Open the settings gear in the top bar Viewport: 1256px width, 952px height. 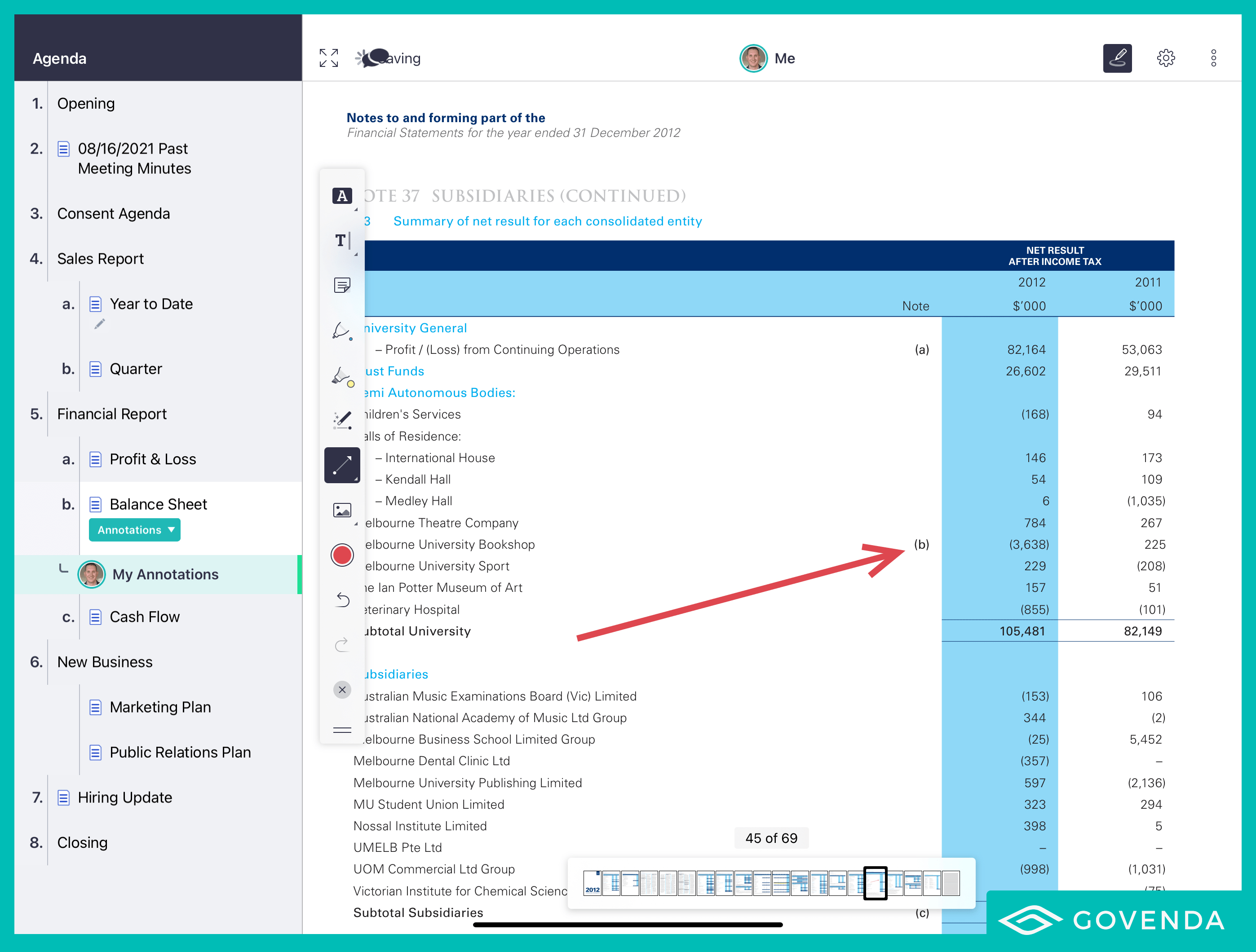[x=1166, y=57]
